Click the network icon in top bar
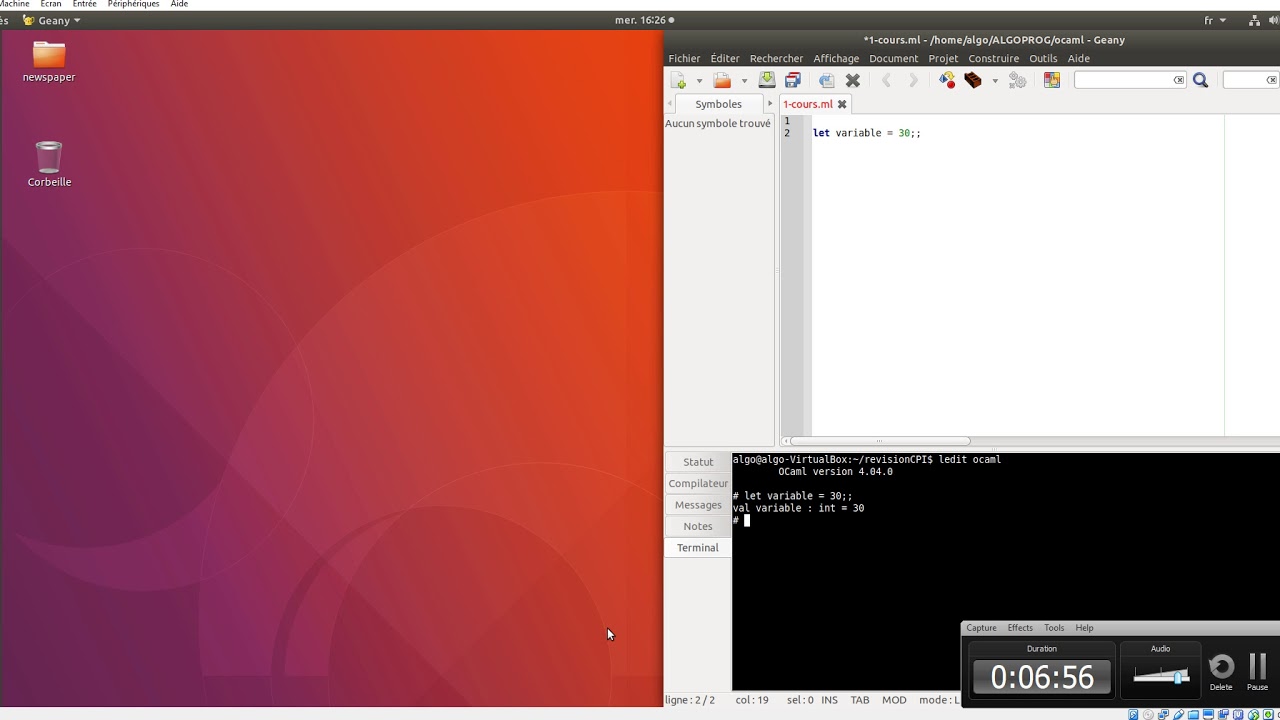 pyautogui.click(x=1255, y=20)
